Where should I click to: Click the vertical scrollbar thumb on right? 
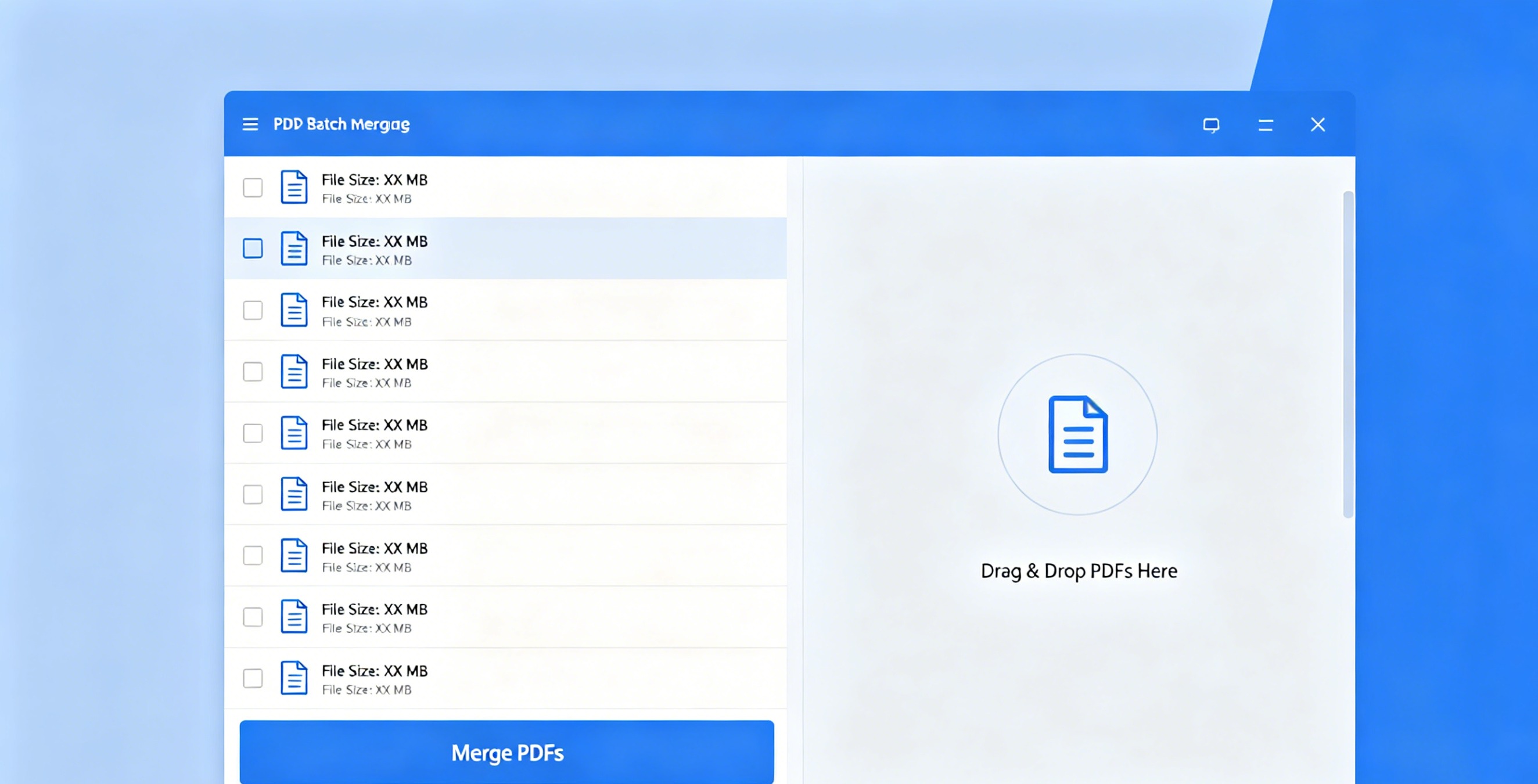1347,355
